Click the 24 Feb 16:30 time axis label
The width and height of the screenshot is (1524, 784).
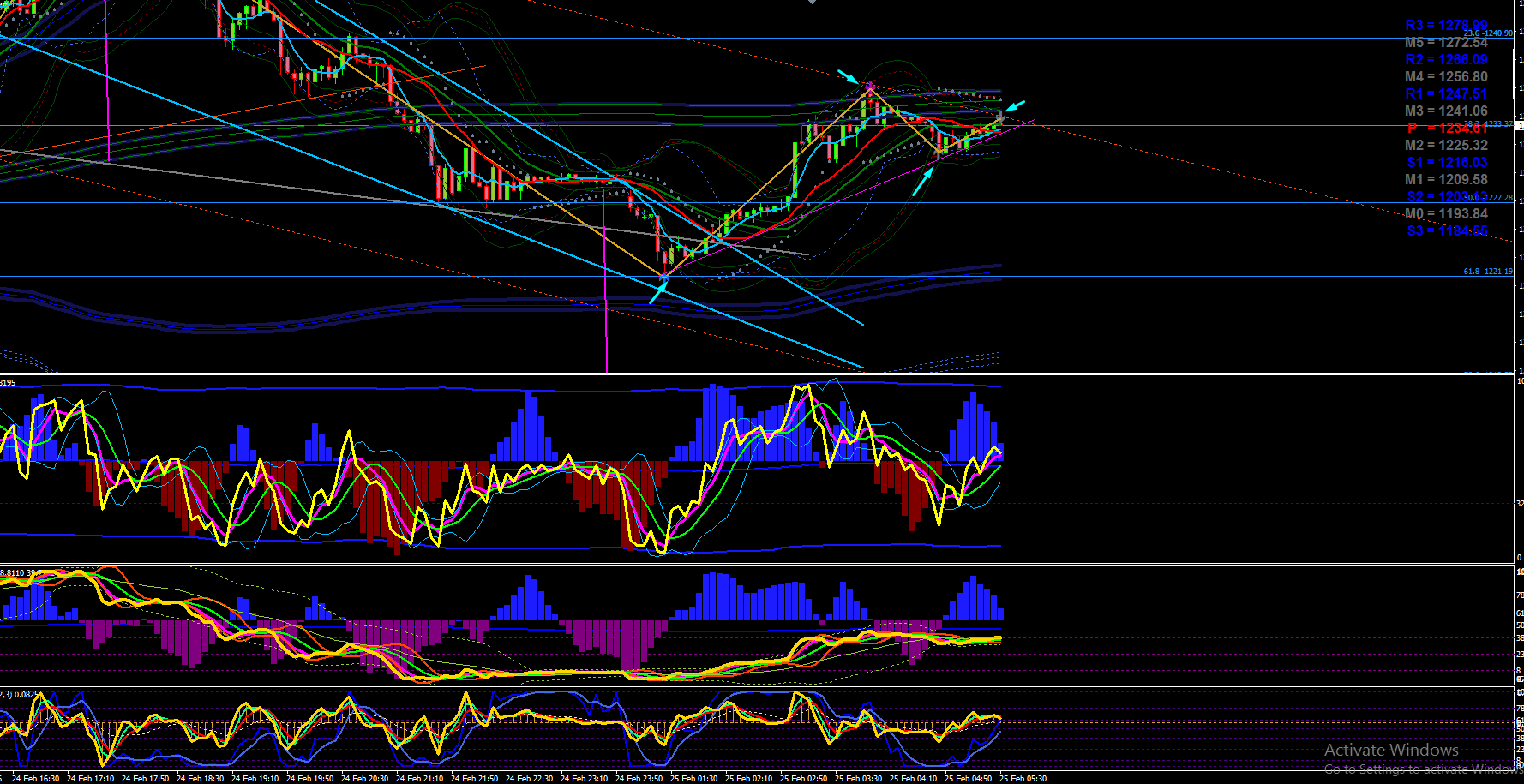(x=35, y=779)
